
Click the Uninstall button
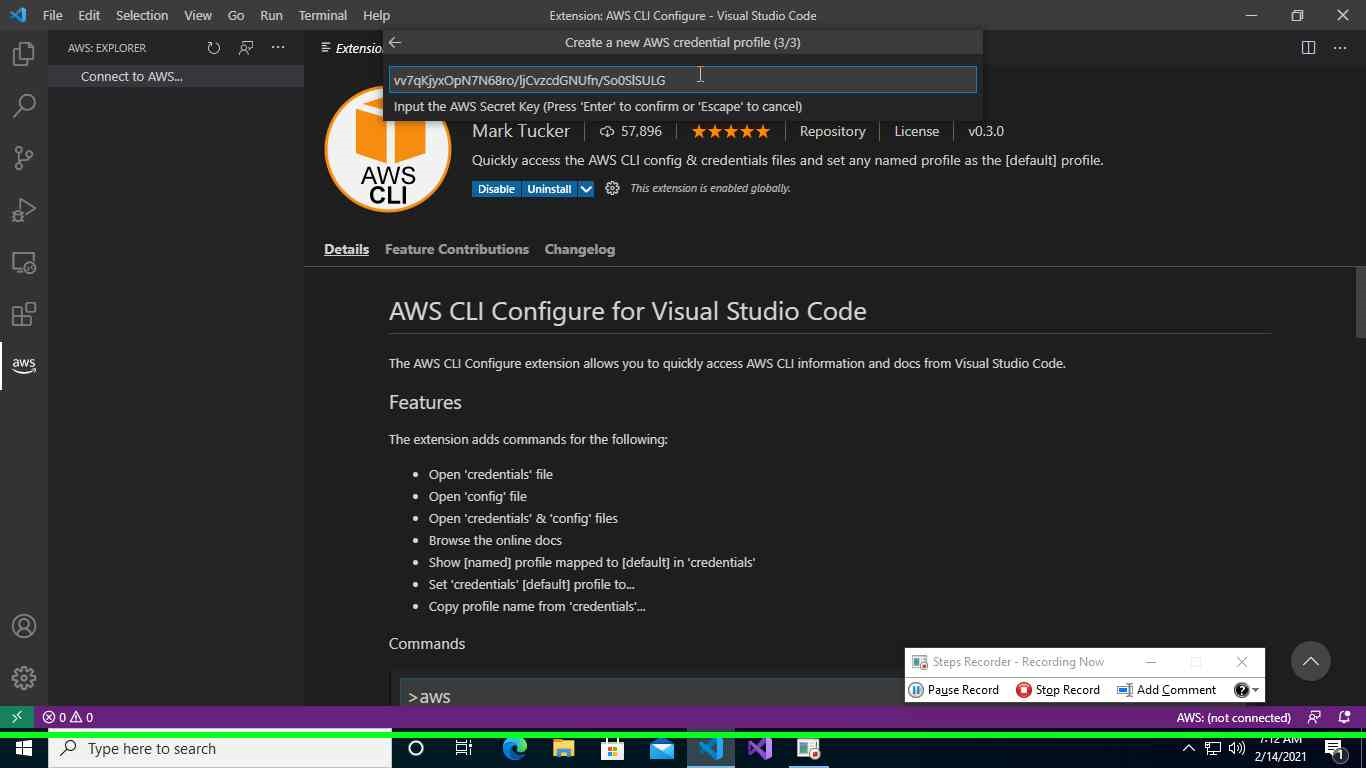[549, 189]
